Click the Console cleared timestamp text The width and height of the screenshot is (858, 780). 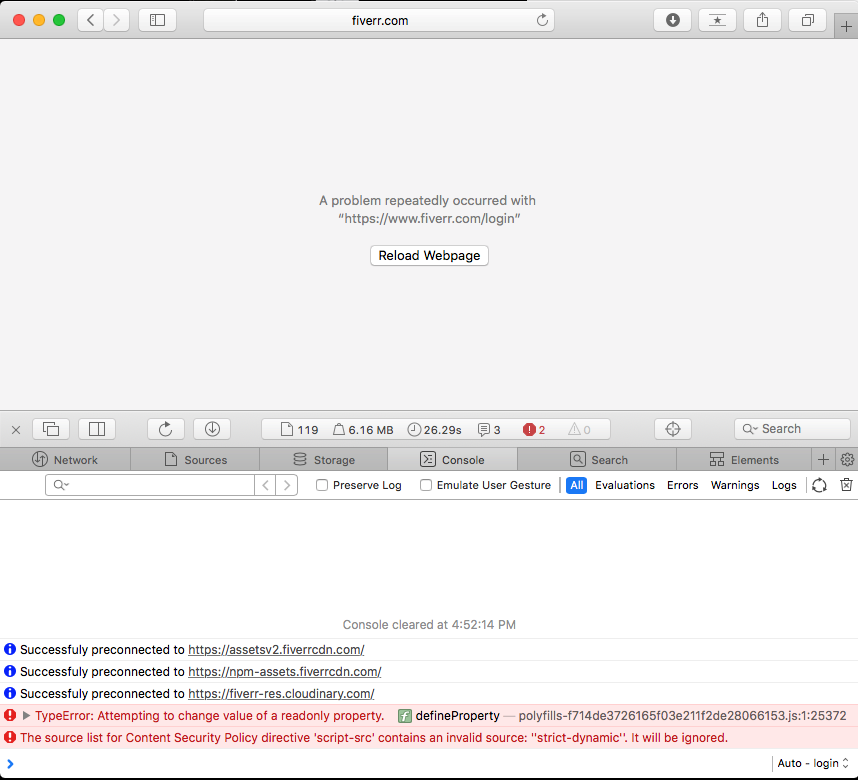coord(429,625)
